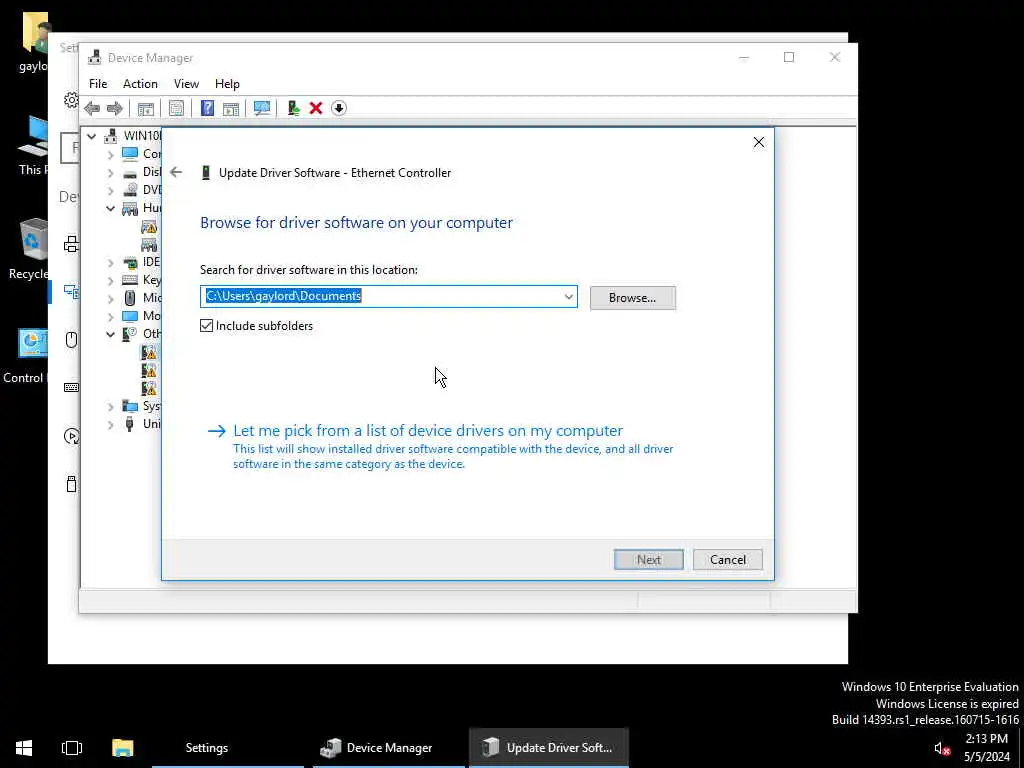The height and width of the screenshot is (768, 1024).
Task: Select the warning-marked device under Human Interface Devices
Action: (150, 227)
